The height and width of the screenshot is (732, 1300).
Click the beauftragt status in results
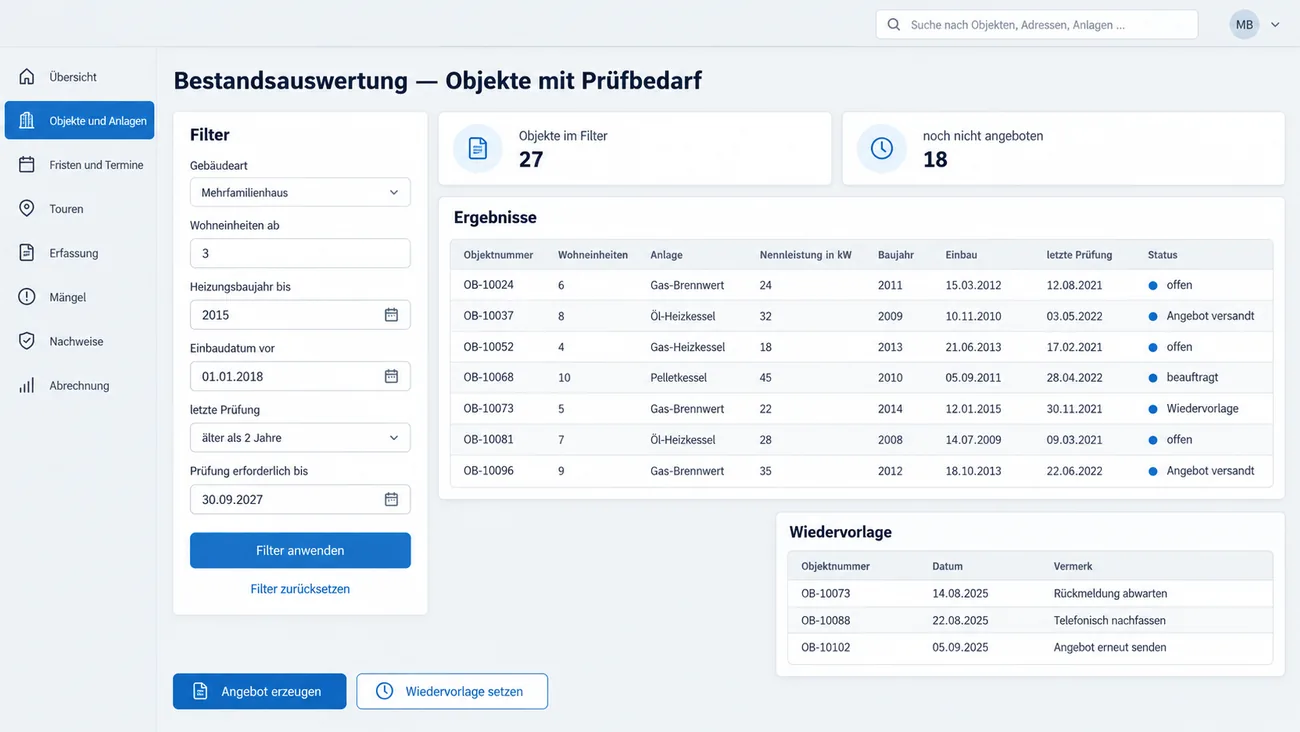click(x=1192, y=378)
